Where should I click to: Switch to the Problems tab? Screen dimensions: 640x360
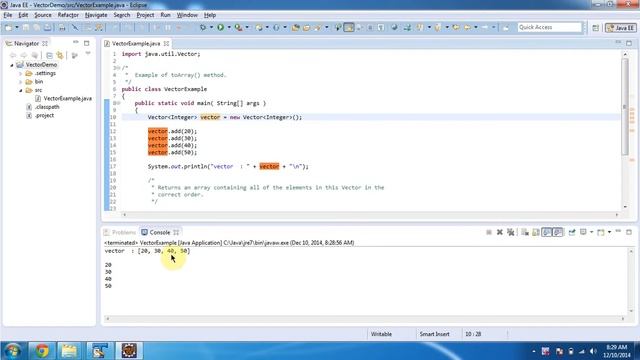[x=120, y=232]
